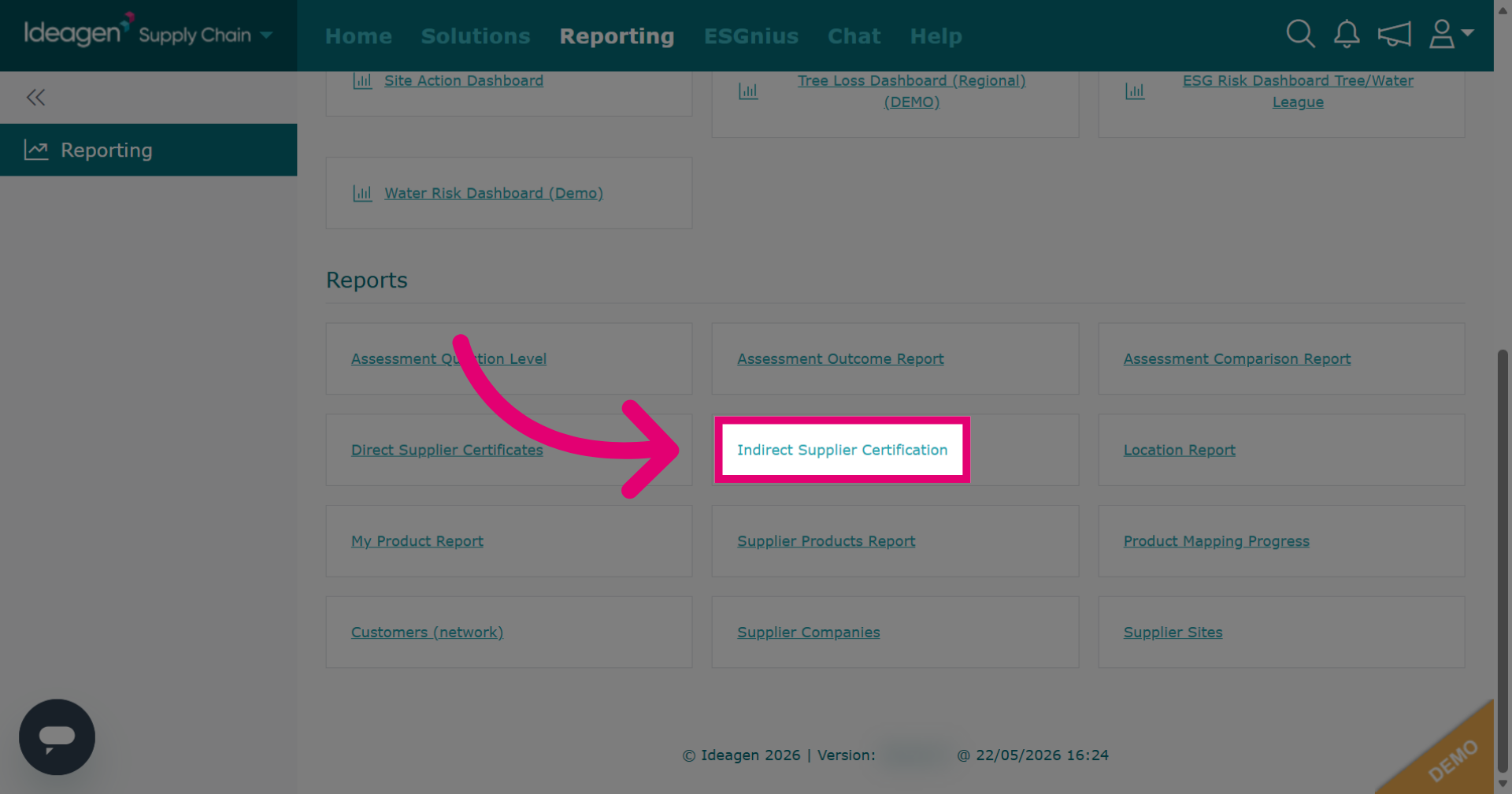
Task: Open My Product Report
Action: 417,541
